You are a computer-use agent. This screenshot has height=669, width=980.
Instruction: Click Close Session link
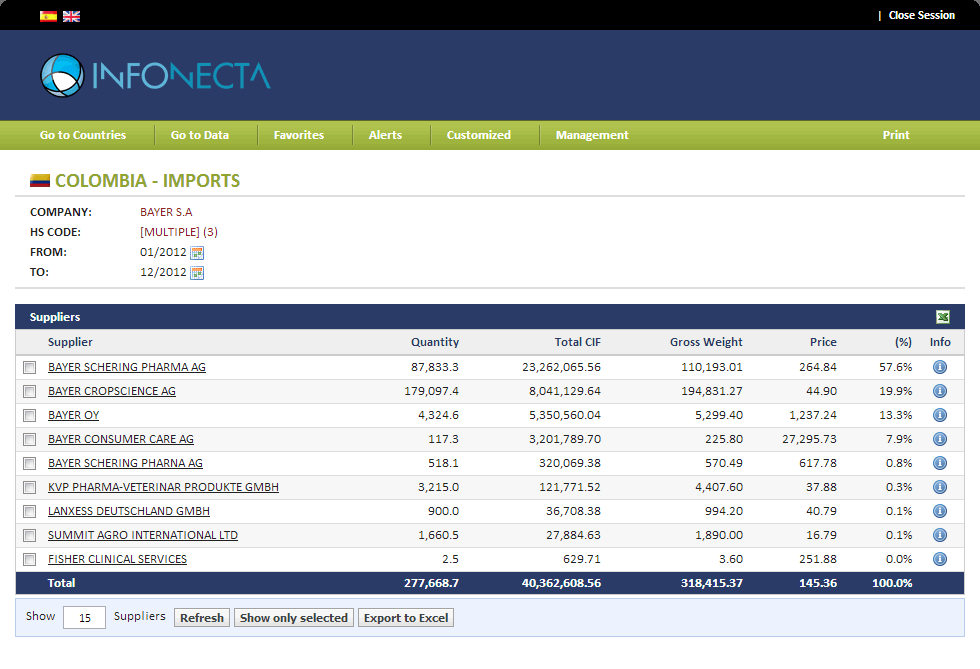(x=921, y=16)
